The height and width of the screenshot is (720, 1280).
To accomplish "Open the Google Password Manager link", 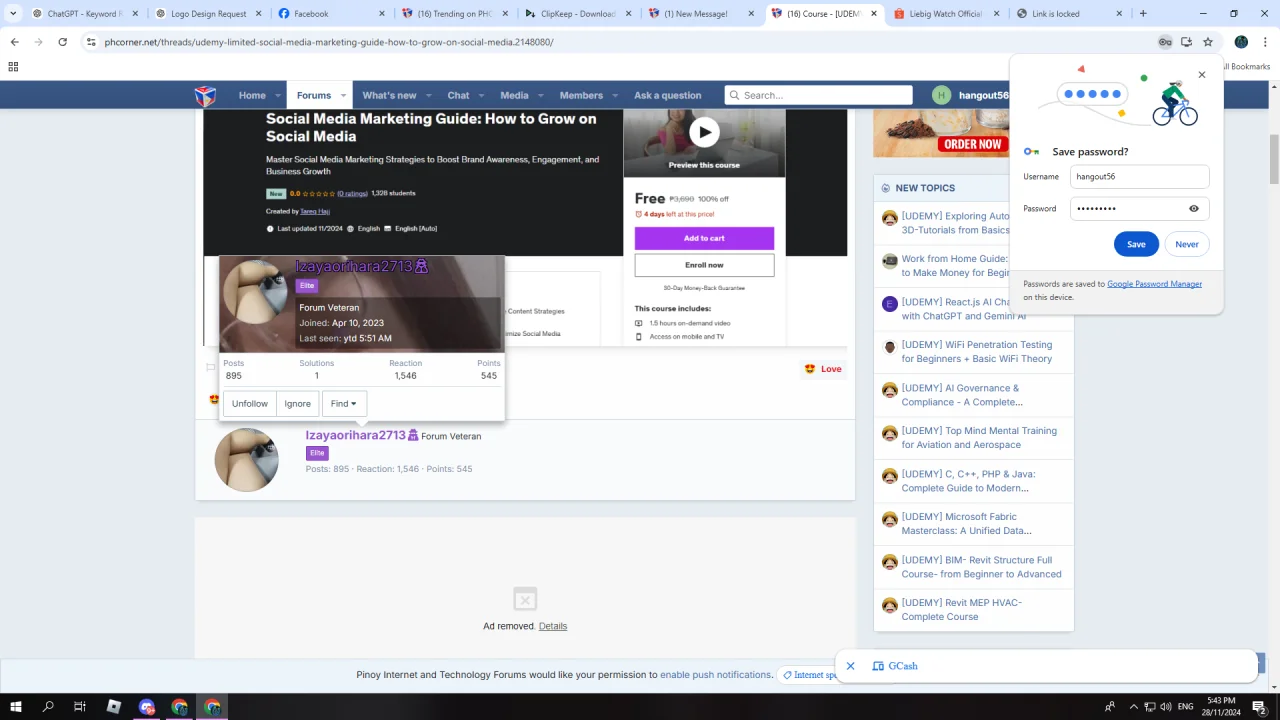I will pos(1154,284).
